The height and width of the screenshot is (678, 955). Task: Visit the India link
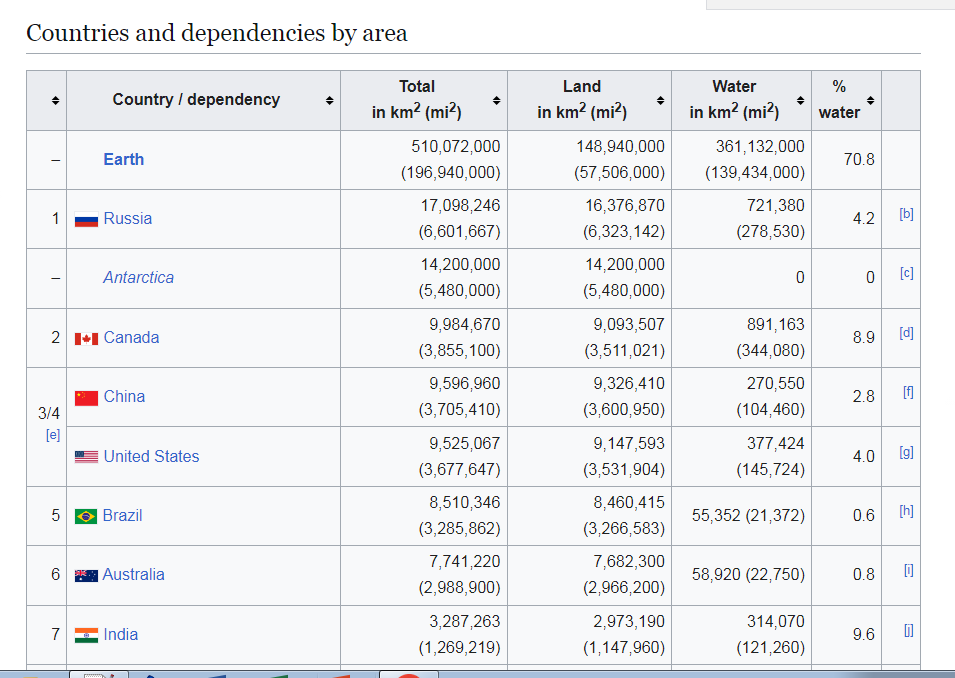(121, 634)
